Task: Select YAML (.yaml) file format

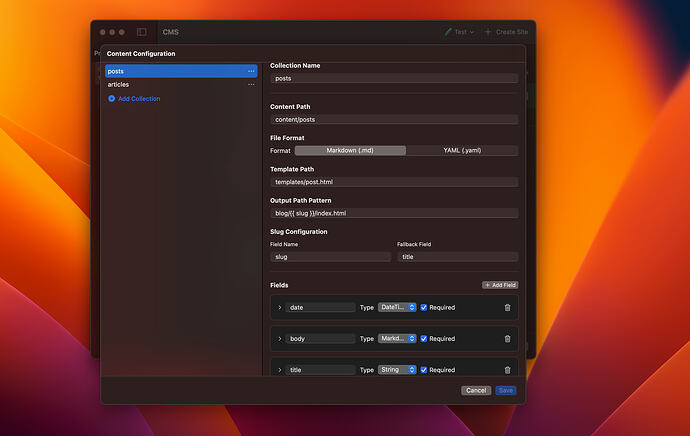Action: tap(462, 150)
